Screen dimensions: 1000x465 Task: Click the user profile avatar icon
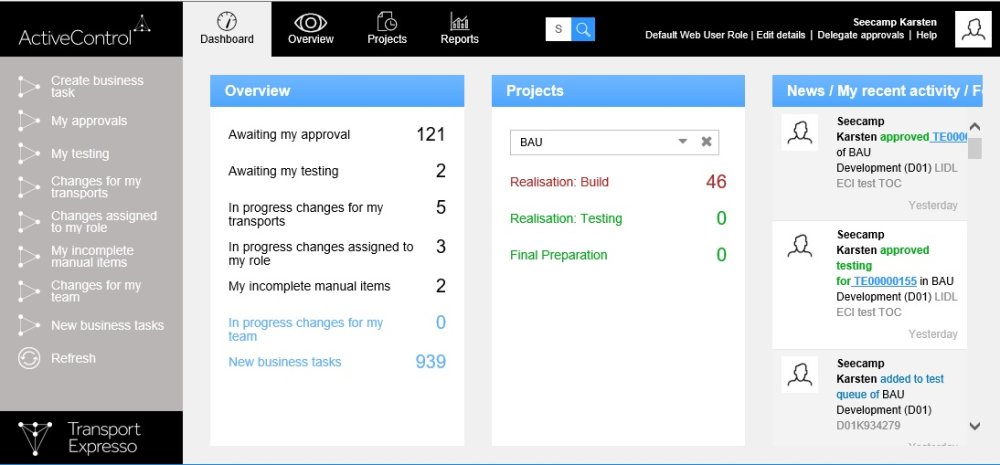[973, 30]
